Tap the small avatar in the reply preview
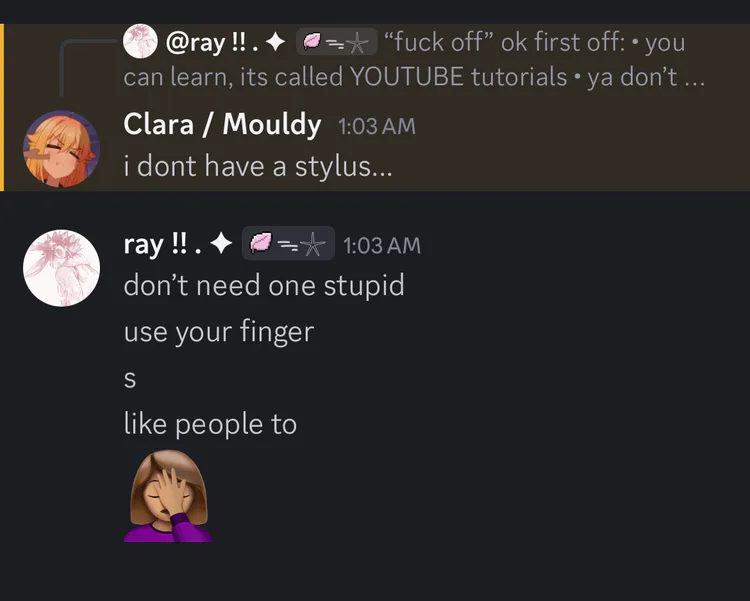 tap(140, 42)
